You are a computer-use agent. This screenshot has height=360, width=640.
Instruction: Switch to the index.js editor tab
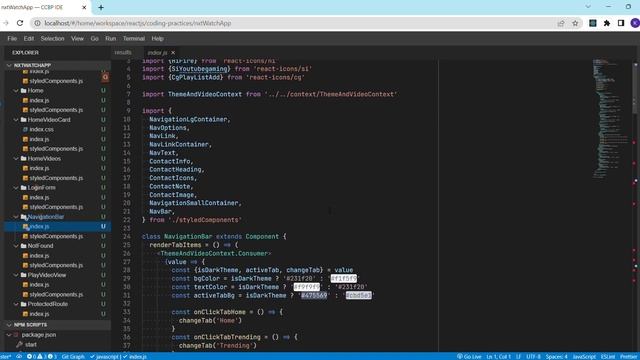point(158,53)
